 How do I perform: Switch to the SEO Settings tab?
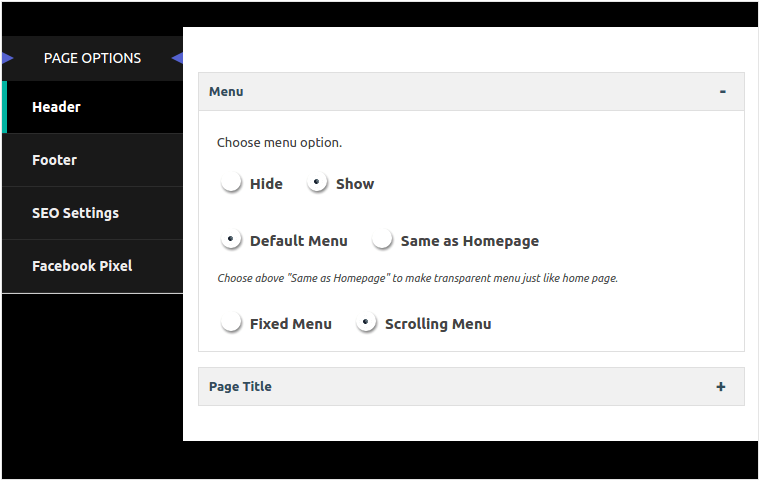[x=92, y=213]
